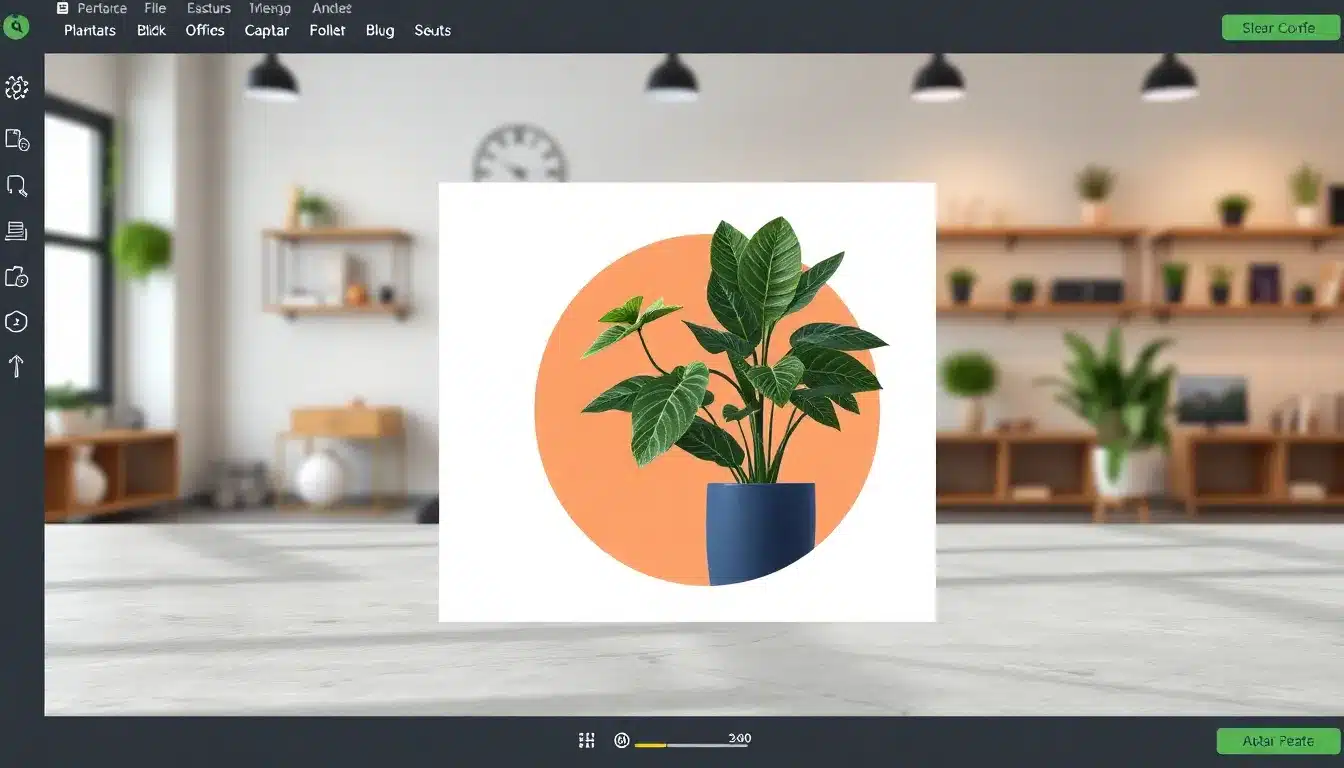
Task: Activate the magnify selection tool
Action: click(x=17, y=186)
